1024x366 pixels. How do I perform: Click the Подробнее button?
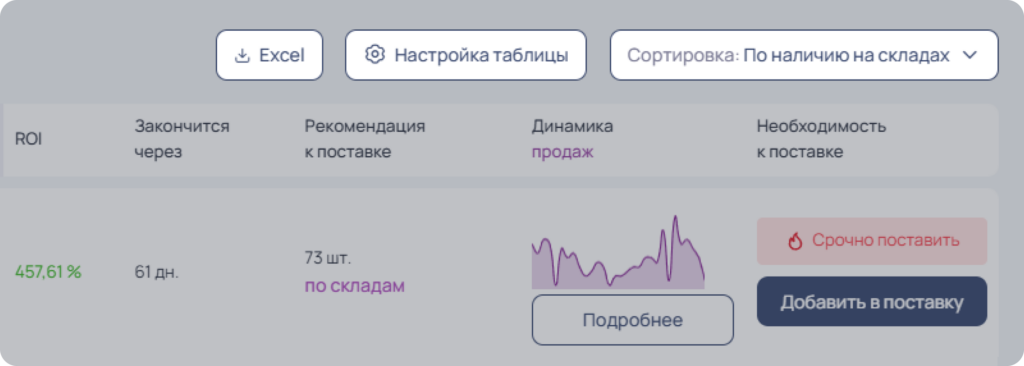[632, 320]
